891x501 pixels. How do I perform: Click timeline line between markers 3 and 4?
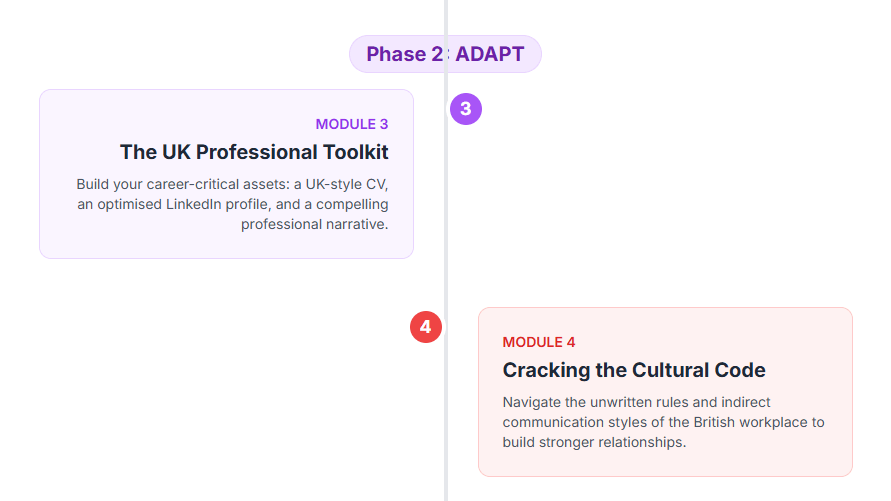pos(446,220)
